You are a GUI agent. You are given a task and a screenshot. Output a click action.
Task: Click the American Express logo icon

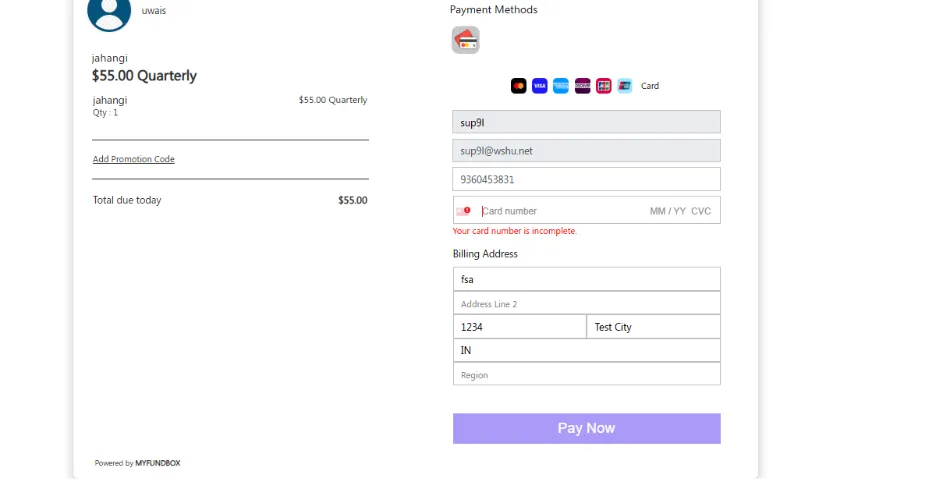pyautogui.click(x=561, y=86)
